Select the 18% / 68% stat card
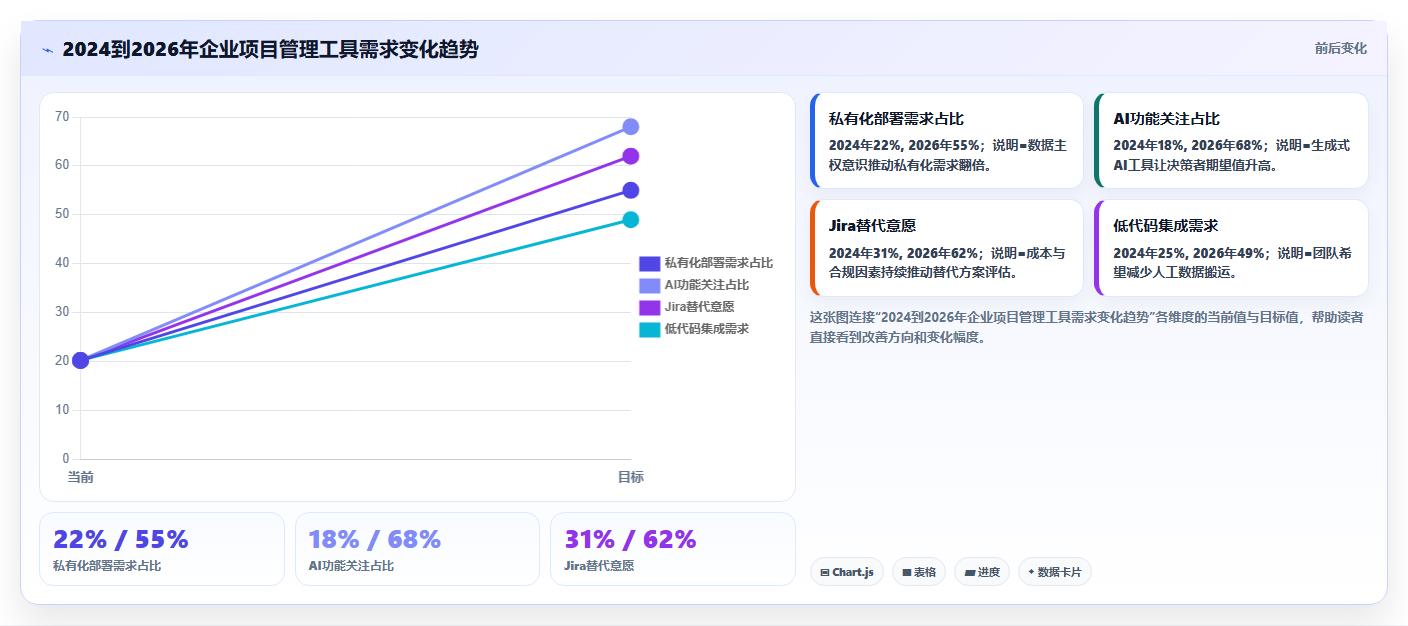 (417, 549)
